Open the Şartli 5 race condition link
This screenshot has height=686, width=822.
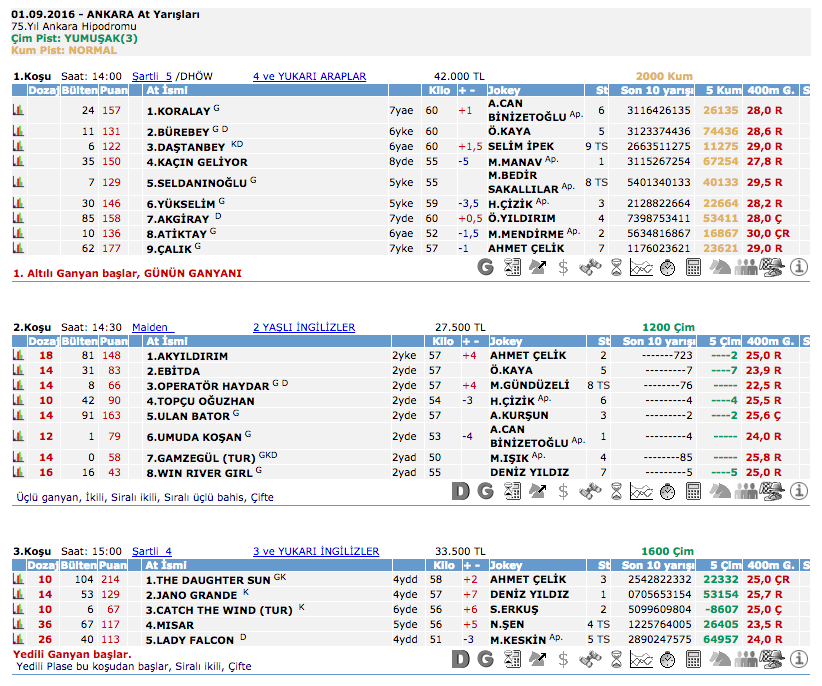(x=152, y=76)
